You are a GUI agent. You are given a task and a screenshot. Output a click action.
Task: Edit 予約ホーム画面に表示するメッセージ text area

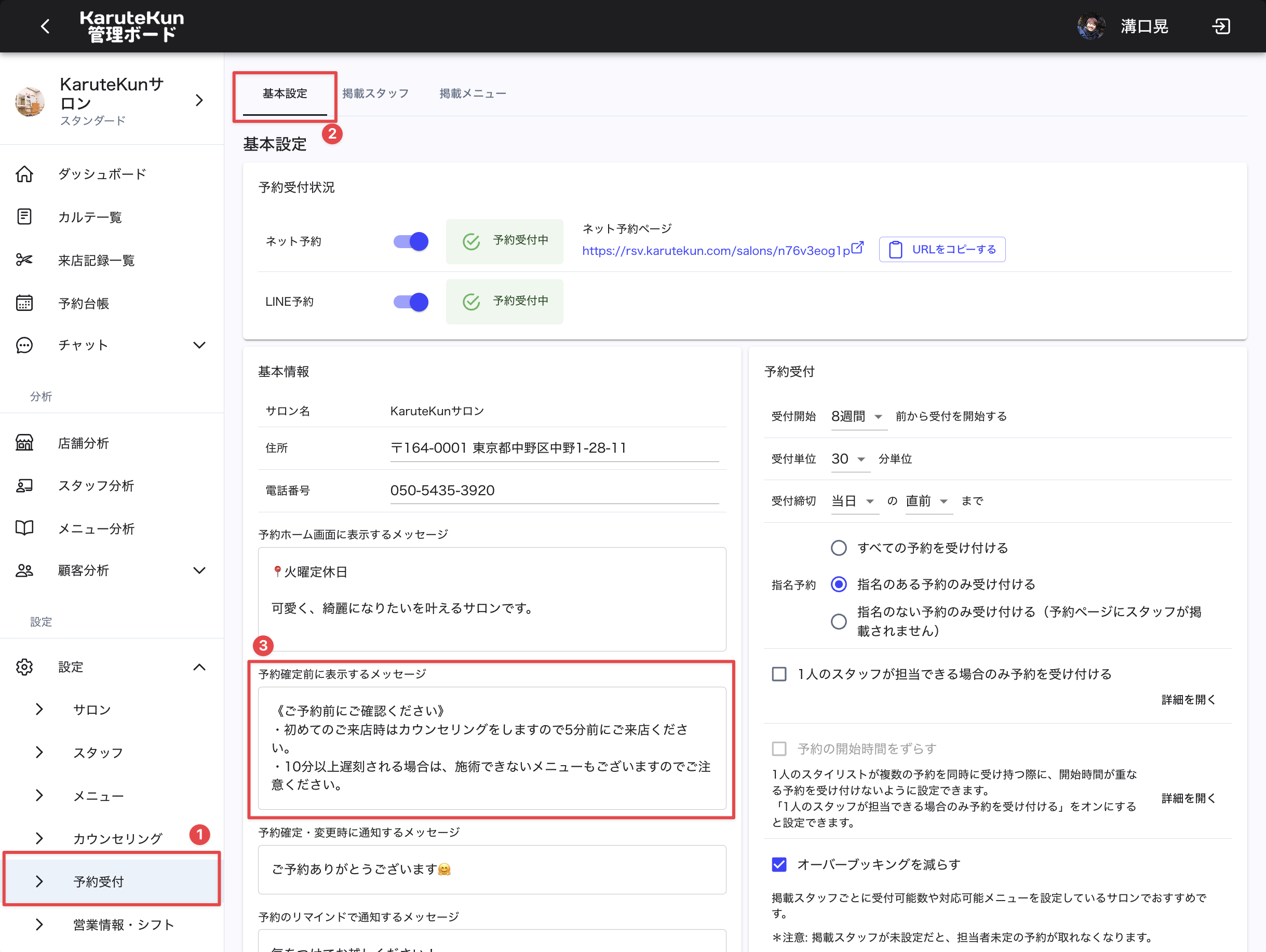pyautogui.click(x=492, y=599)
